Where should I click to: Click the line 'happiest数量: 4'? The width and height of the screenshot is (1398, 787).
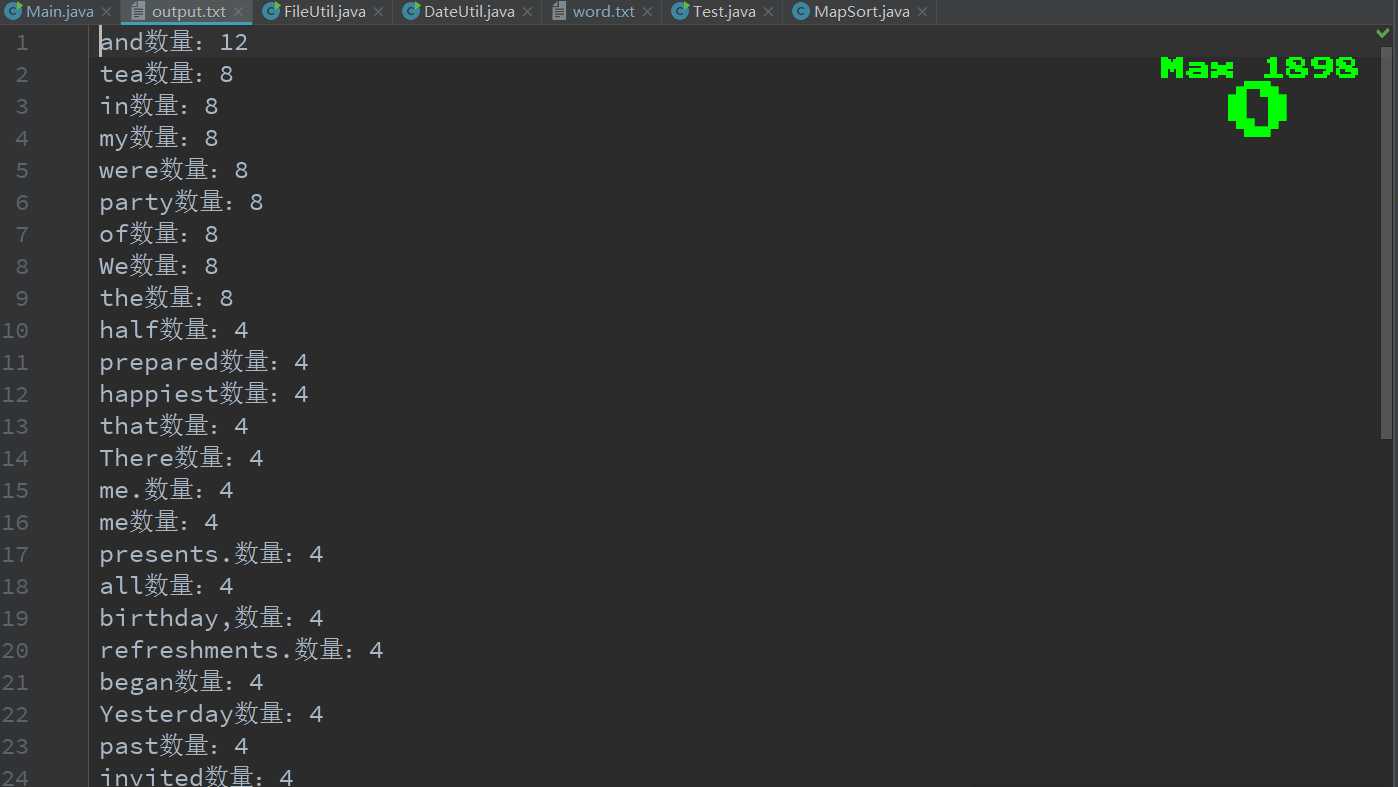click(204, 394)
